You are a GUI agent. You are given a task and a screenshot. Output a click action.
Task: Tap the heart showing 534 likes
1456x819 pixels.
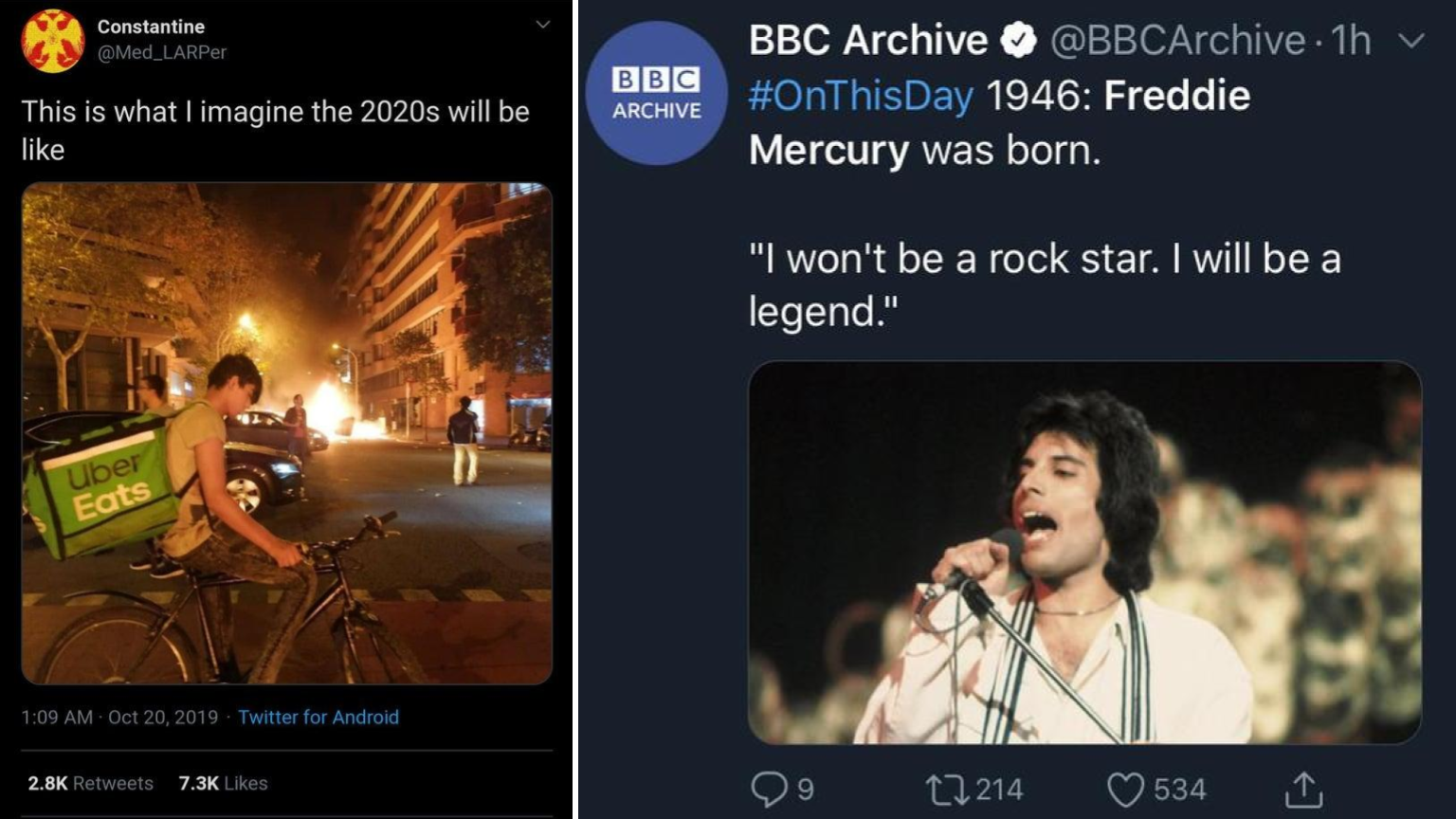click(1152, 788)
